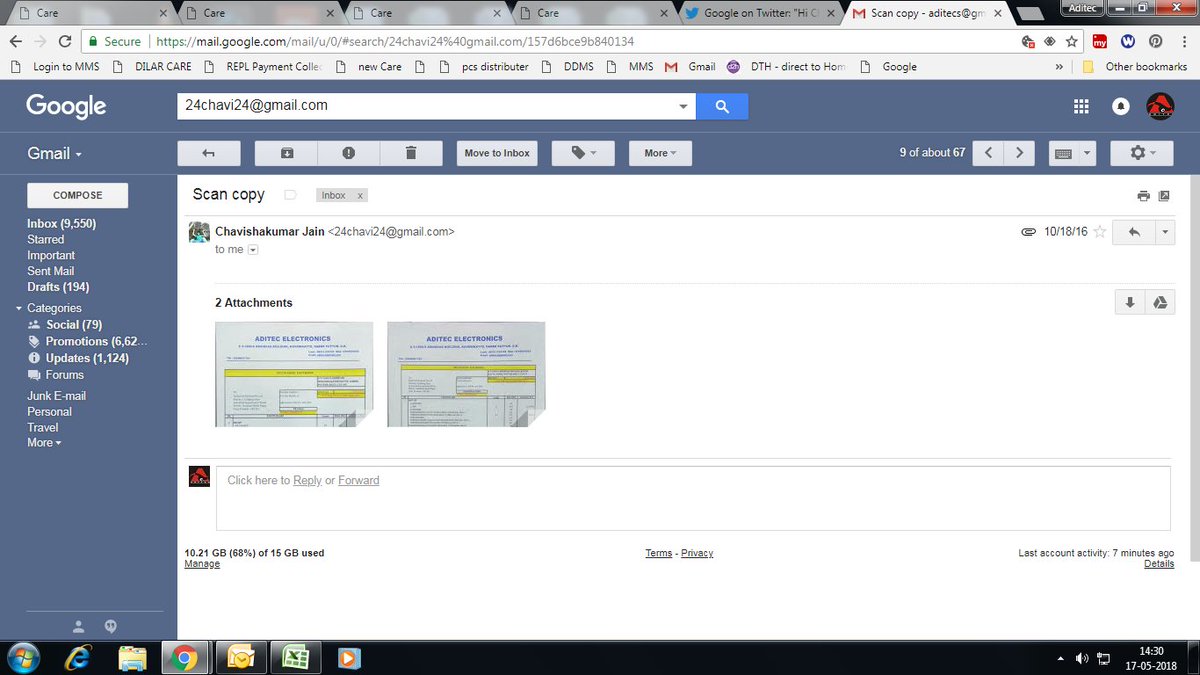Show details arrow beside 'to me'

pyautogui.click(x=253, y=250)
